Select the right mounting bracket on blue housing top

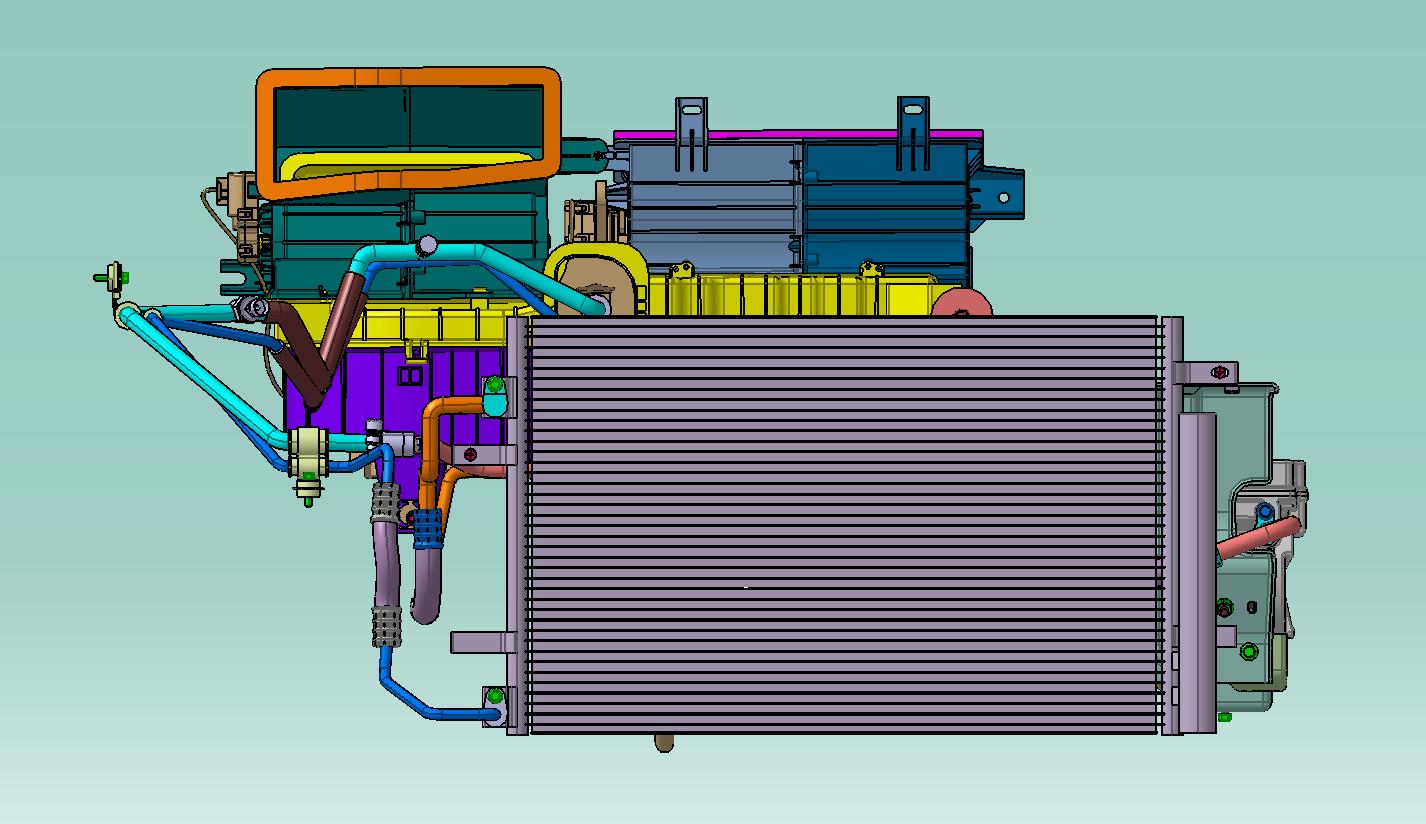coord(913,132)
